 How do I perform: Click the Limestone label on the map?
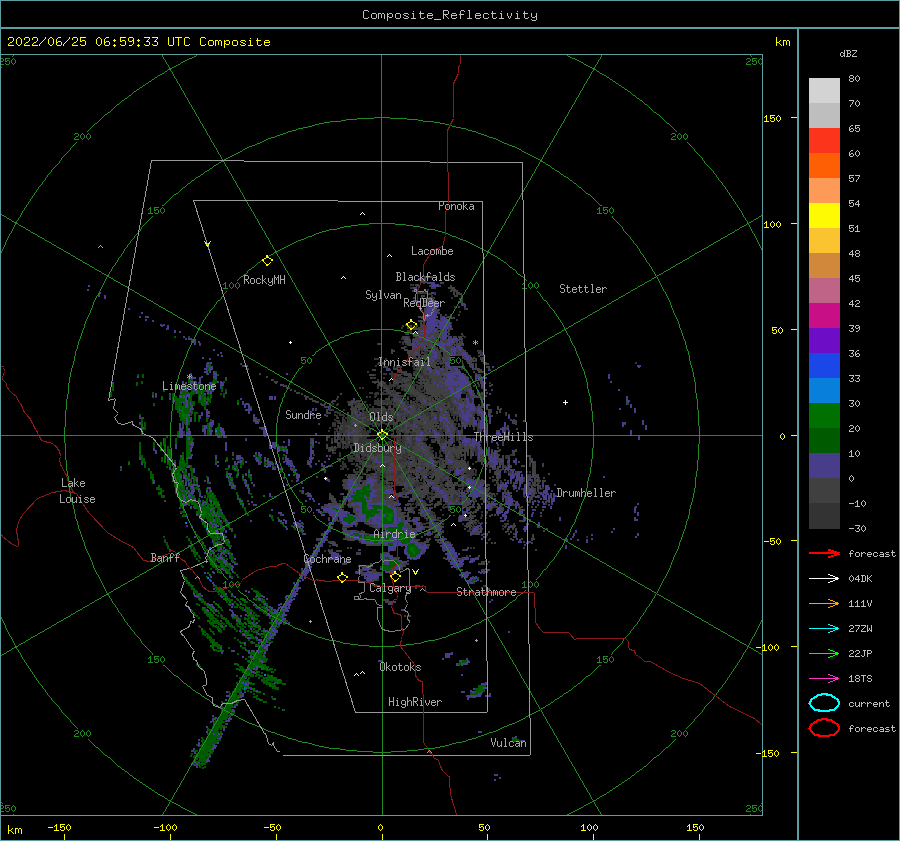click(189, 386)
